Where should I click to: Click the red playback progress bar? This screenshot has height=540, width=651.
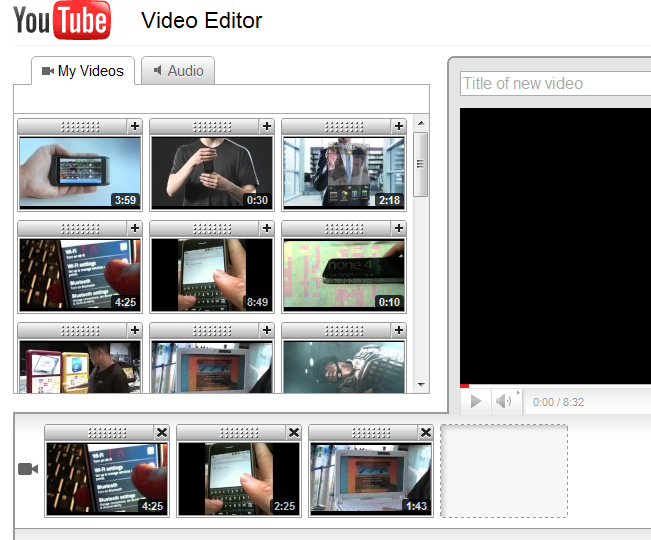(464, 385)
